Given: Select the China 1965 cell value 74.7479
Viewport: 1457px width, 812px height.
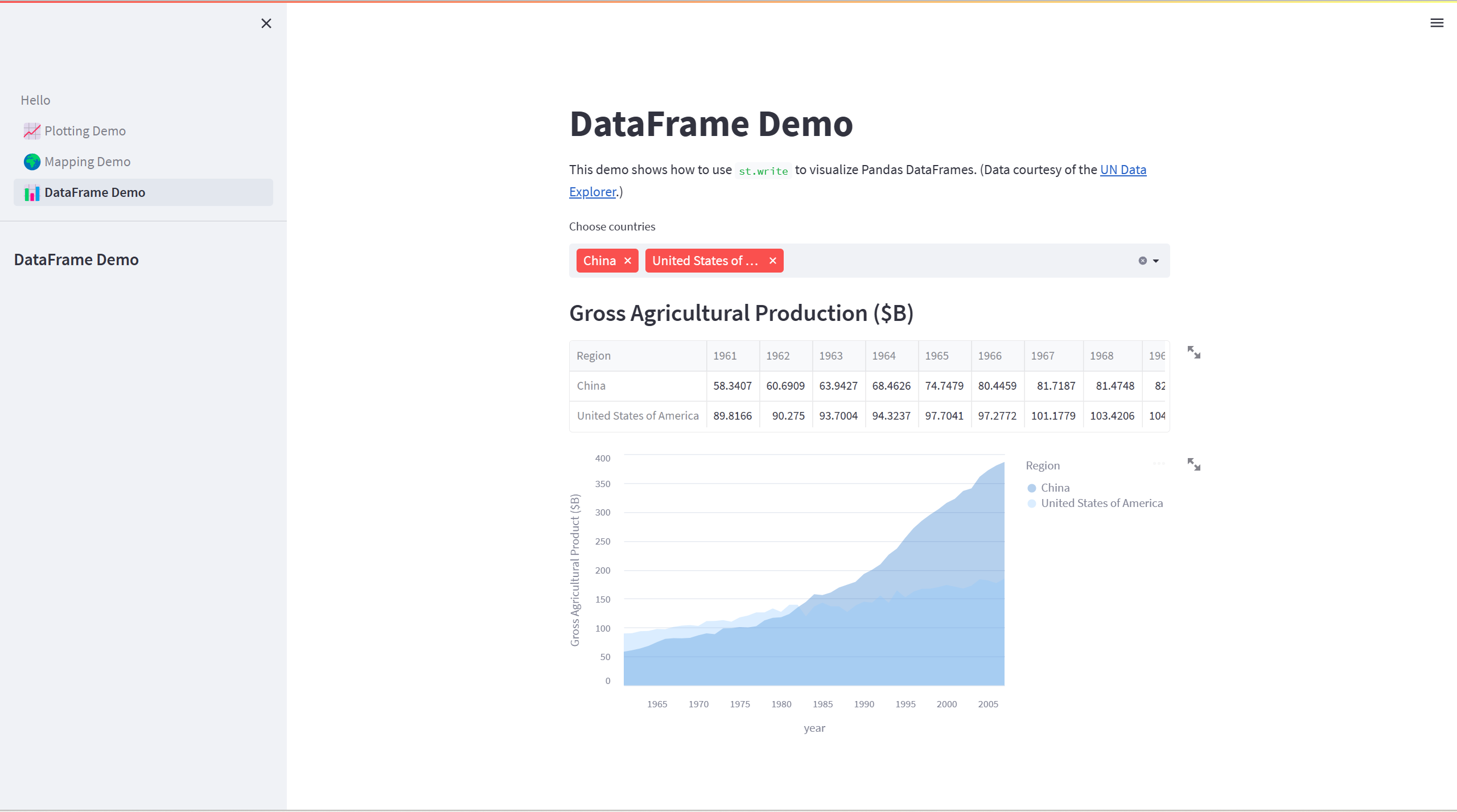Looking at the screenshot, I should 944,386.
